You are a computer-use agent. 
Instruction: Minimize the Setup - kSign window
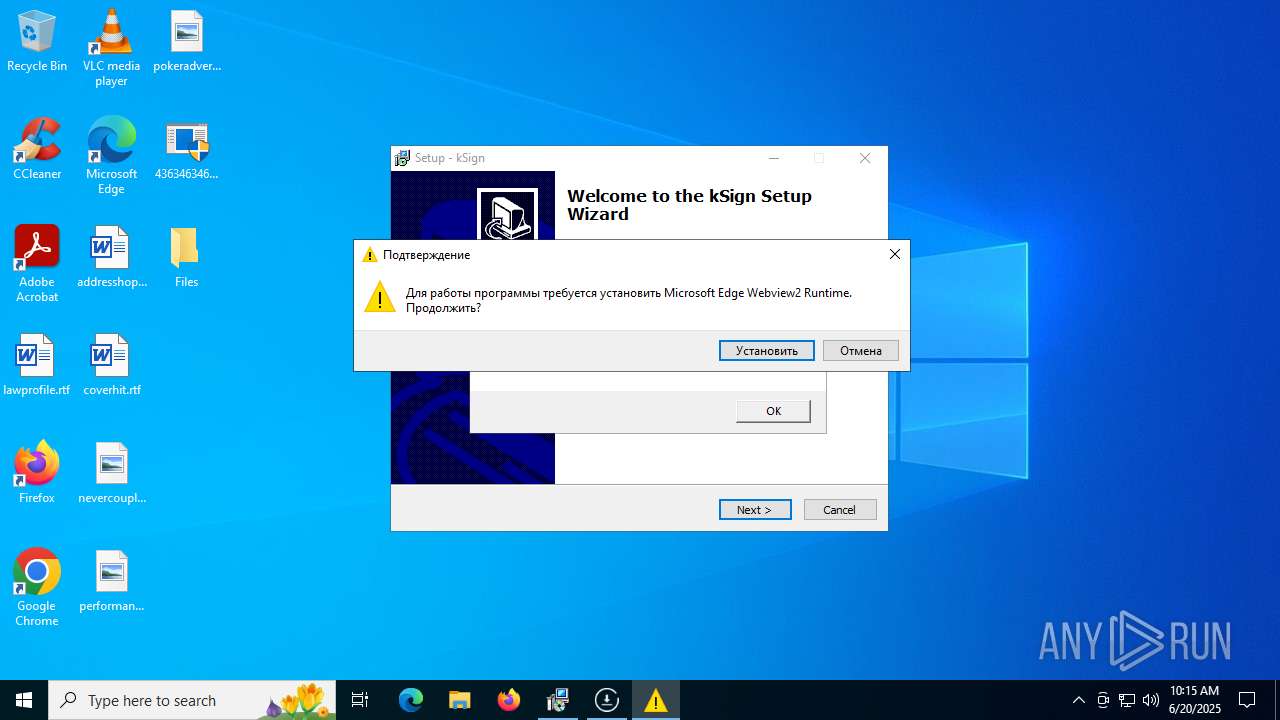coord(773,158)
